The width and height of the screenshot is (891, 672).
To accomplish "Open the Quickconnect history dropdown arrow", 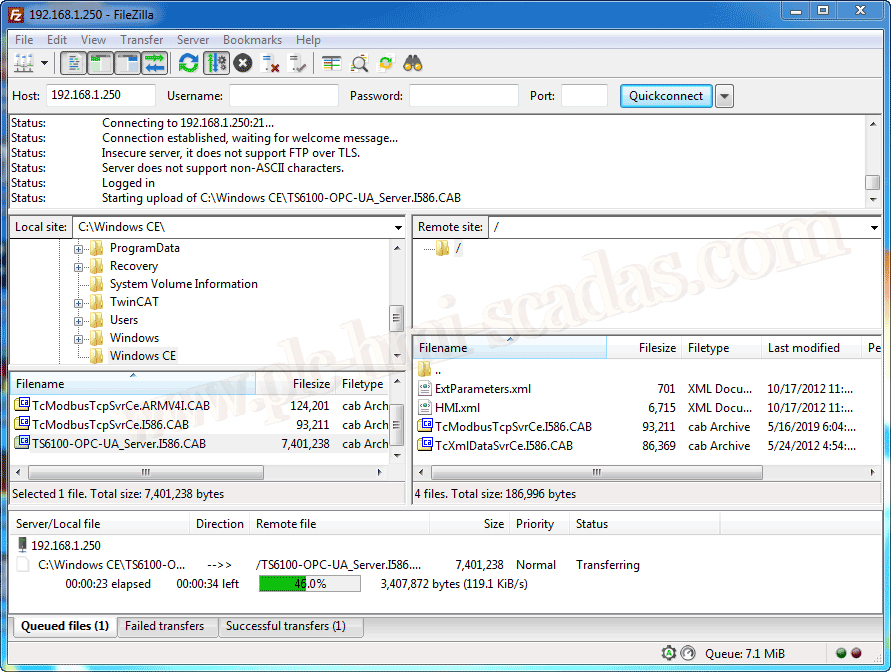I will tap(725, 96).
